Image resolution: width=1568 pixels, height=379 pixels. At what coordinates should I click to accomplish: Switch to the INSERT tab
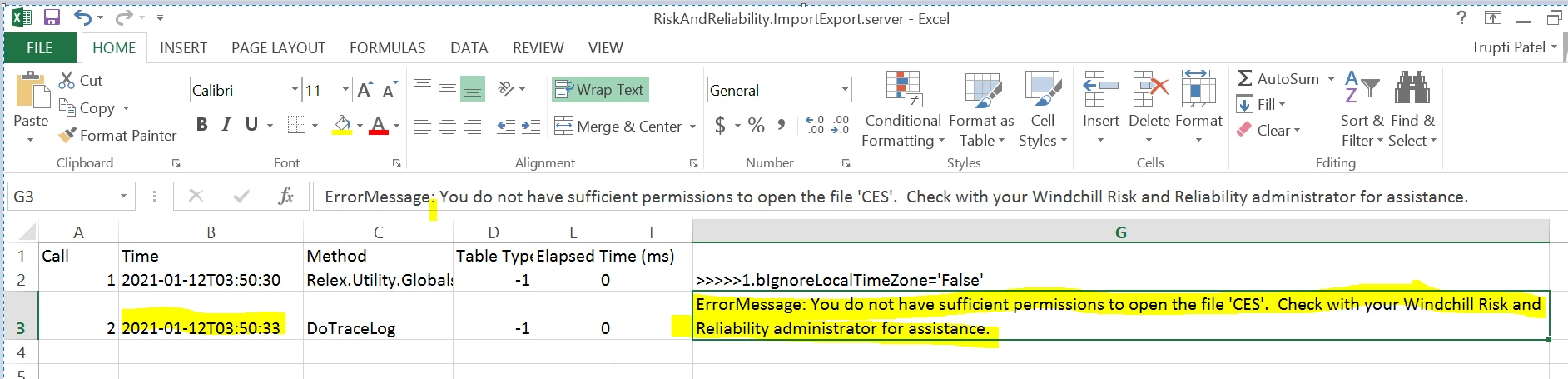click(x=183, y=48)
